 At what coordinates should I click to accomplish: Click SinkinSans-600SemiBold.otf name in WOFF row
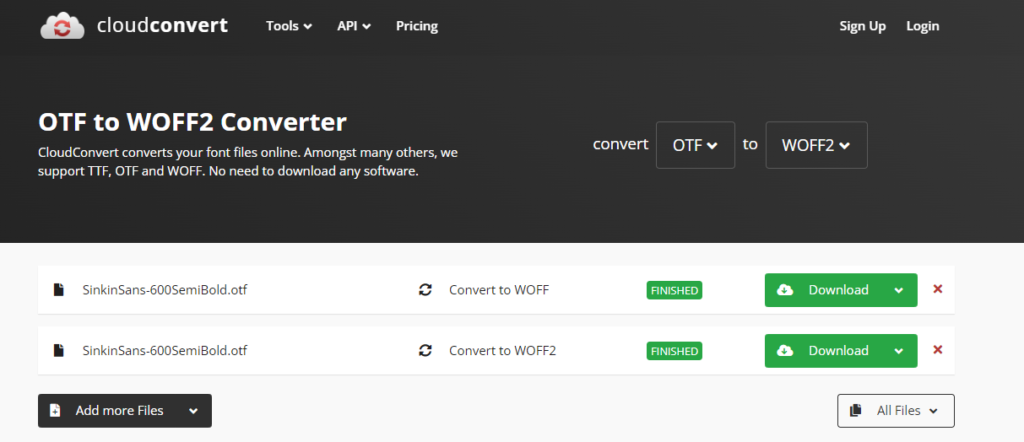[x=165, y=290]
